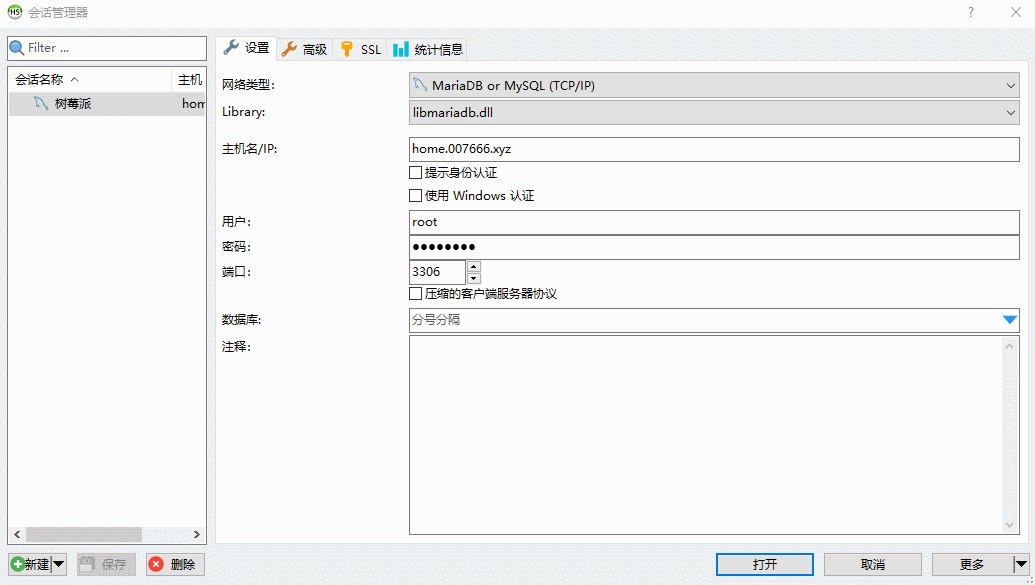The width and height of the screenshot is (1035, 585).
Task: Click the green New session icon
Action: pyautogui.click(x=20, y=564)
